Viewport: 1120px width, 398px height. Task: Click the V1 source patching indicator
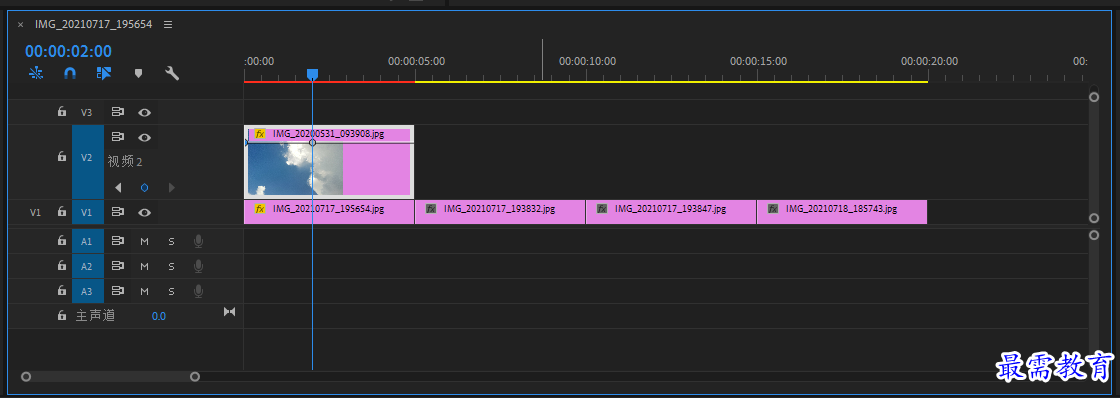tap(35, 212)
